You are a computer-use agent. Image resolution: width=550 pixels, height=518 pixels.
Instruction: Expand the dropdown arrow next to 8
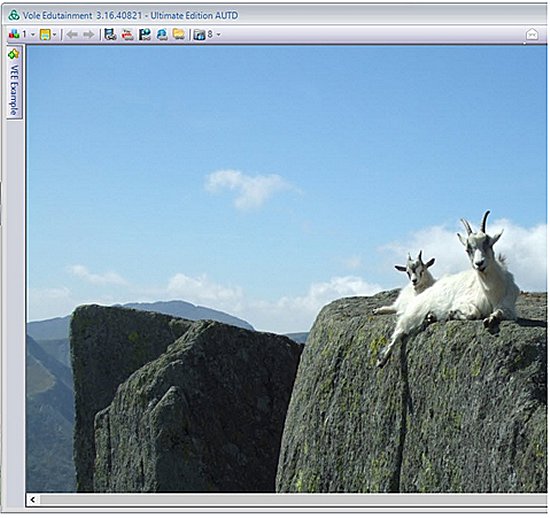point(219,35)
